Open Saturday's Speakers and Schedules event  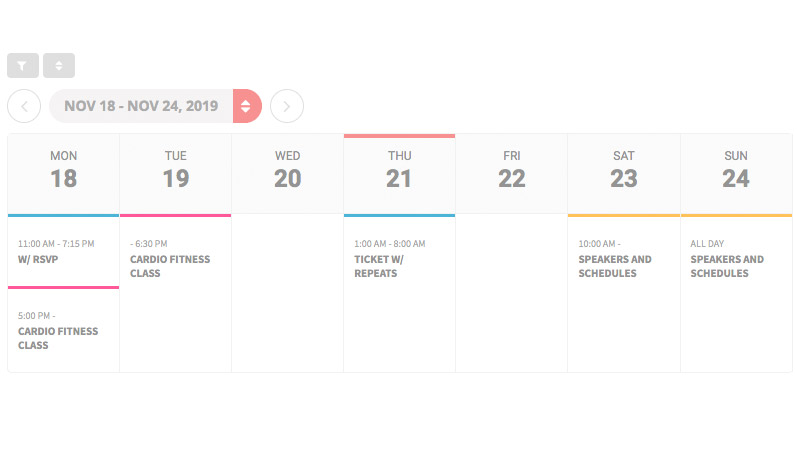(624, 258)
